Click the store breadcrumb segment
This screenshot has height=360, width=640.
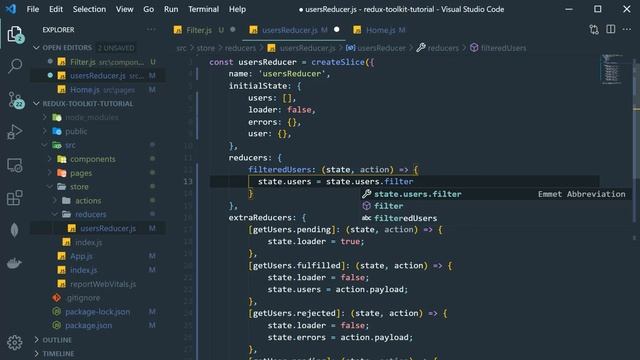(x=205, y=48)
